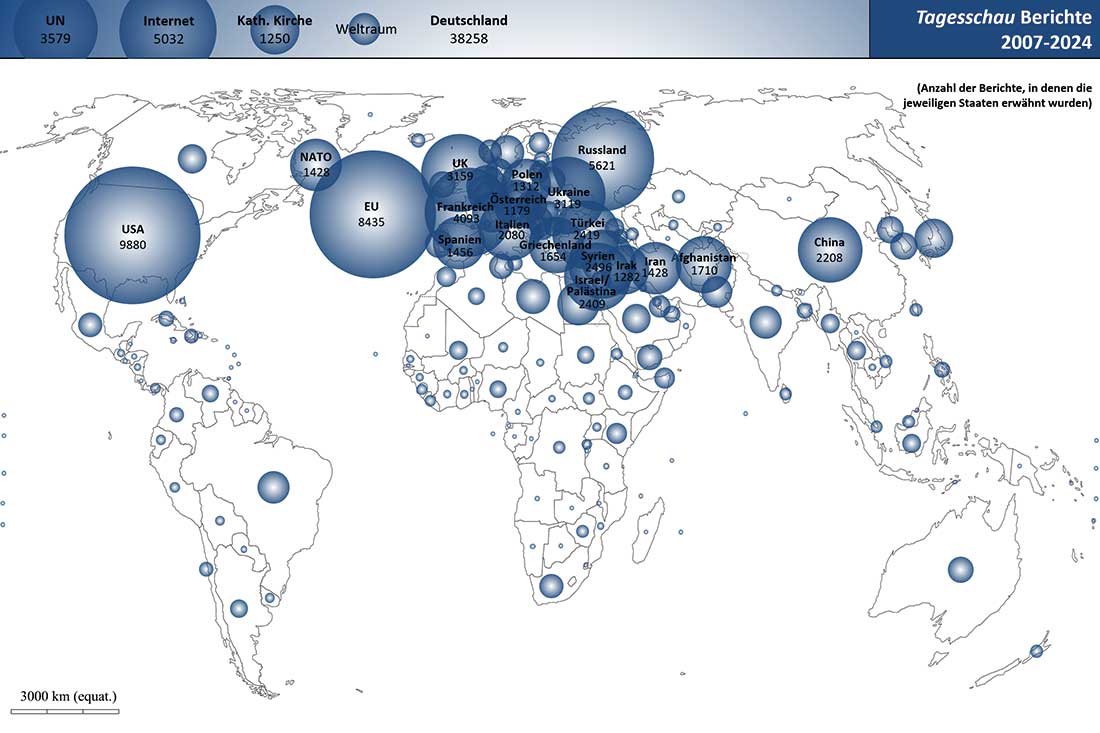Click the Deutschland 38258 label

(468, 29)
